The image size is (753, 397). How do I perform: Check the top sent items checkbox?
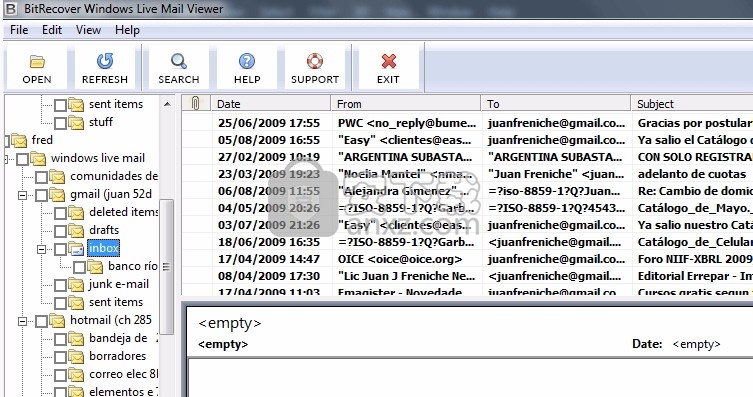click(61, 105)
